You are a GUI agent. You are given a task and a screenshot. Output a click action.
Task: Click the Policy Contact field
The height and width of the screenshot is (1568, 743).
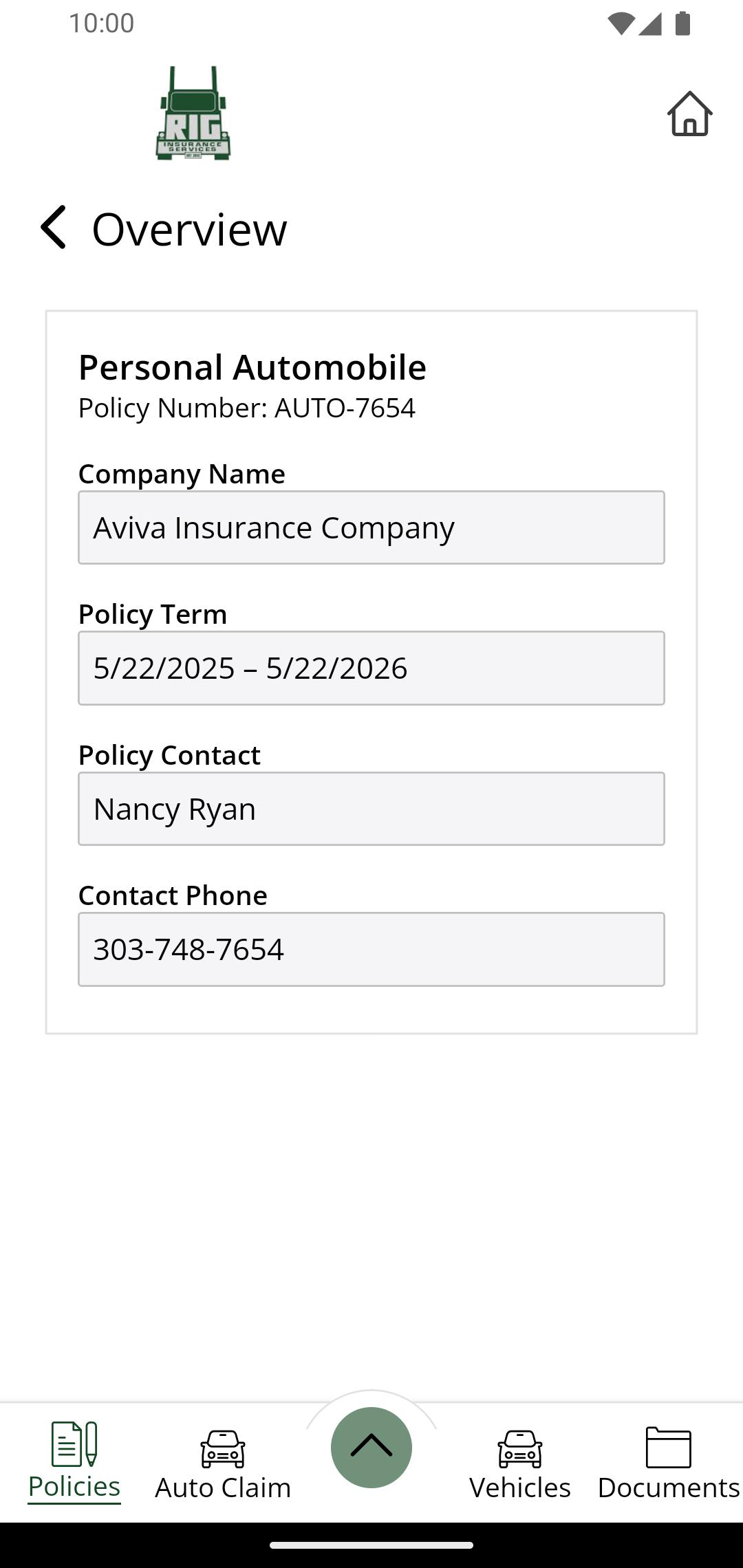371,809
